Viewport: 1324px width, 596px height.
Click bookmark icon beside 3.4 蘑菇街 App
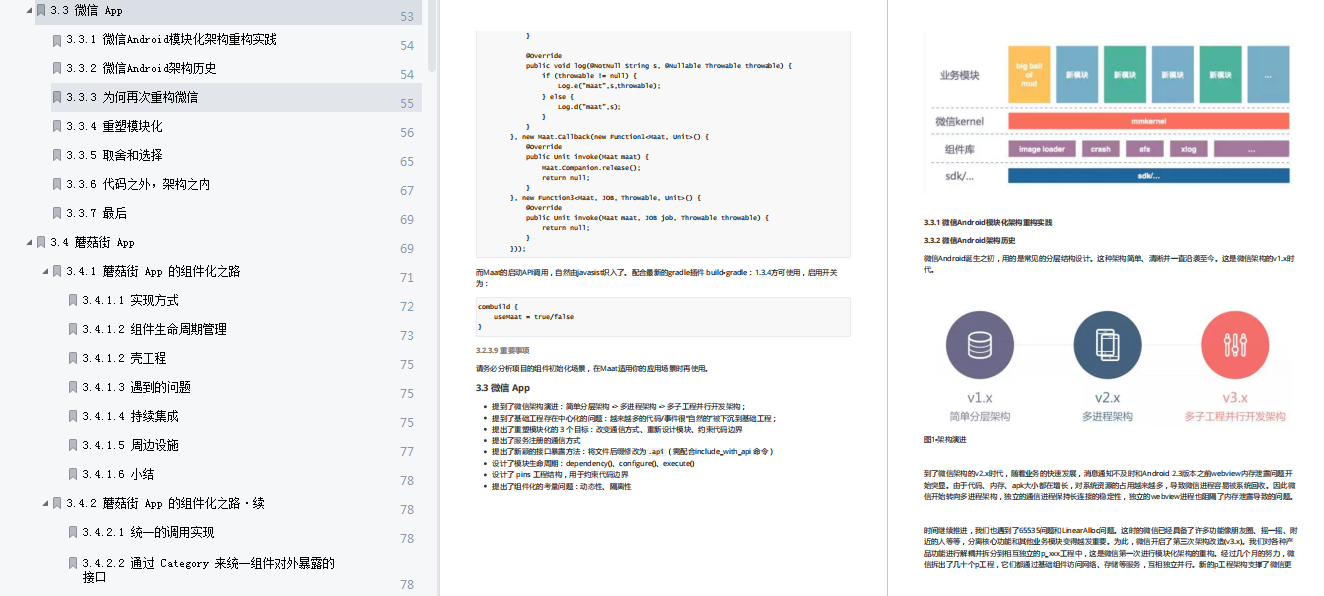click(41, 242)
